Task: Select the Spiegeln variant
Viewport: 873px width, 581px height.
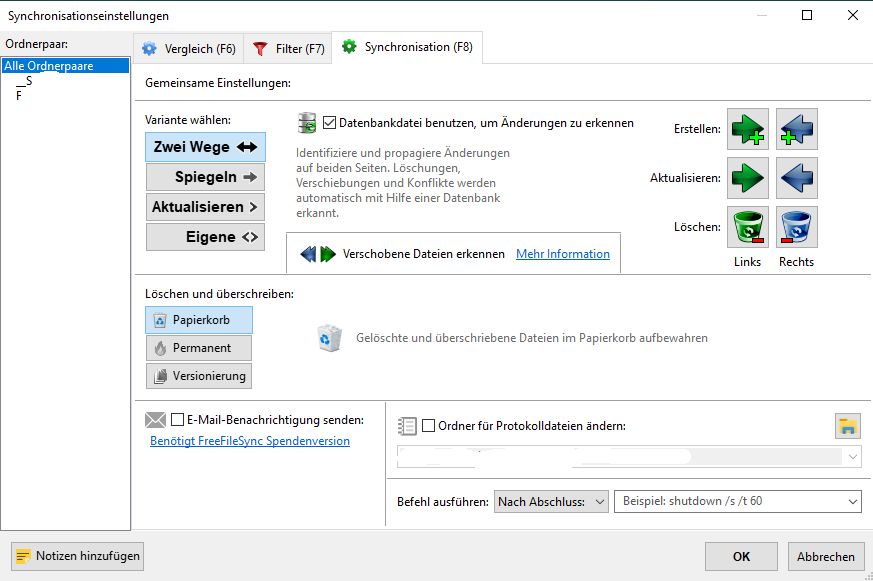Action: point(205,177)
